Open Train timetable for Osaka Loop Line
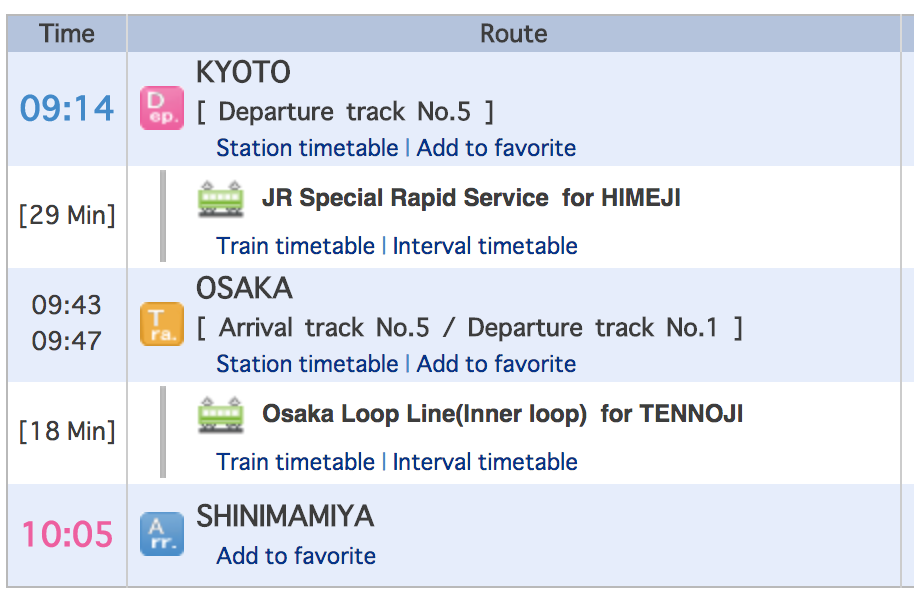 (x=295, y=462)
